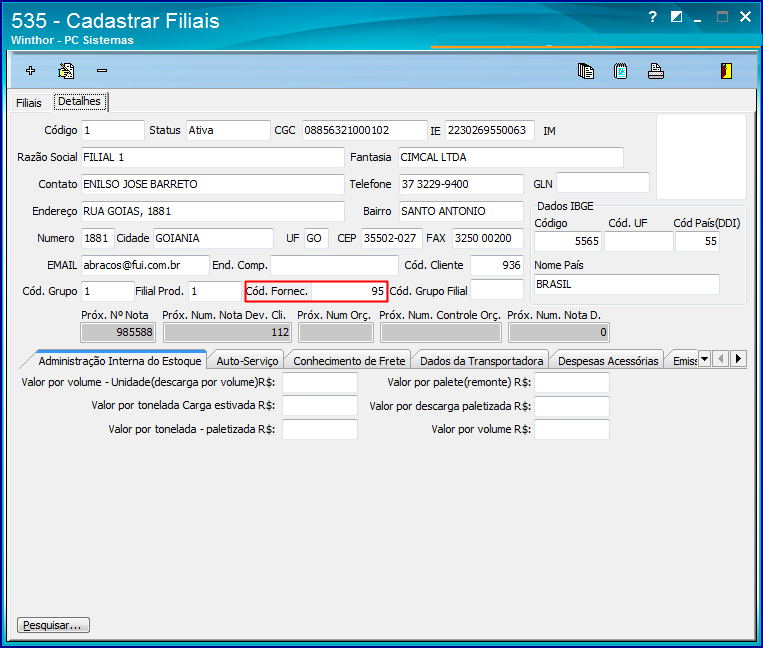The width and height of the screenshot is (763, 648).
Task: Click the copy documents toolbar icon
Action: 585,71
